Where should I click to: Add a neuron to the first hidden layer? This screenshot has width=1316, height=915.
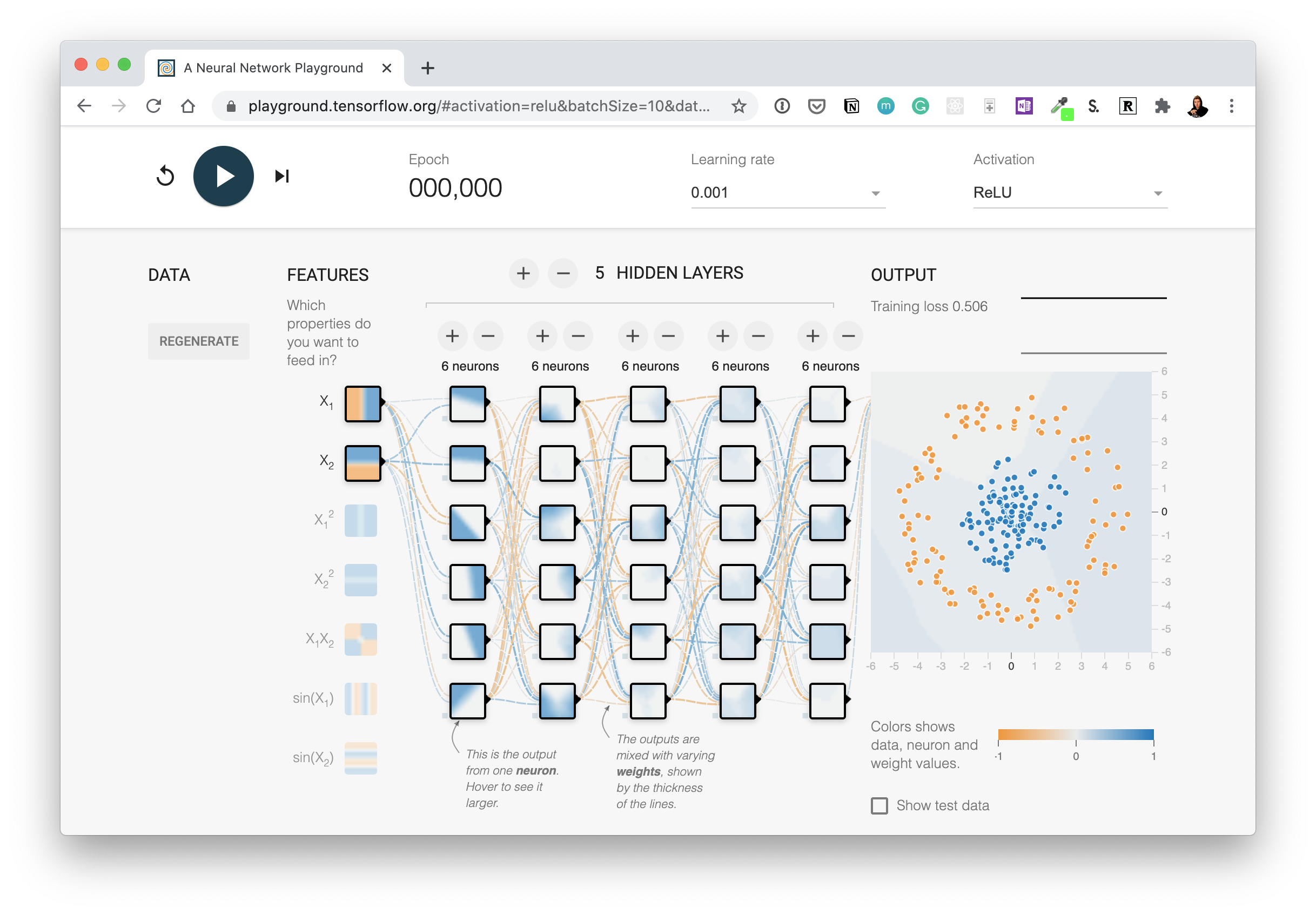coord(452,337)
